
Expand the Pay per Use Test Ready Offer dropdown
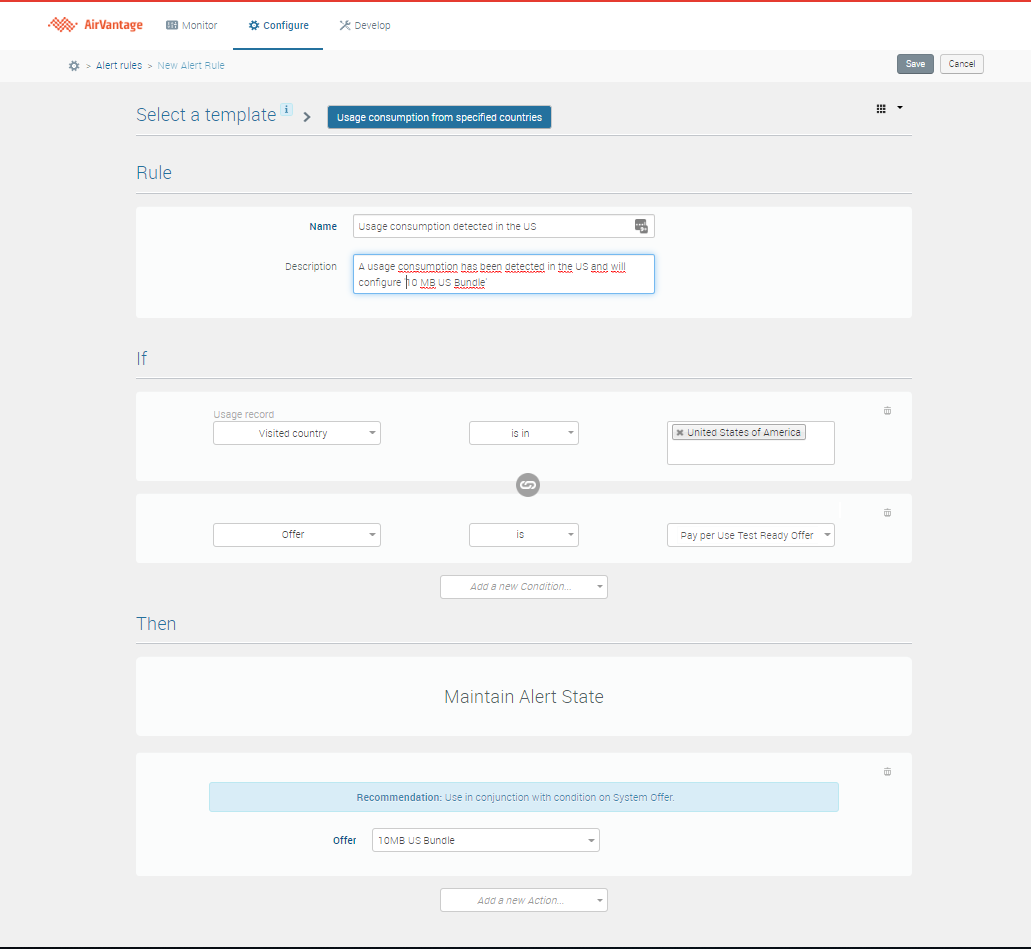[750, 535]
